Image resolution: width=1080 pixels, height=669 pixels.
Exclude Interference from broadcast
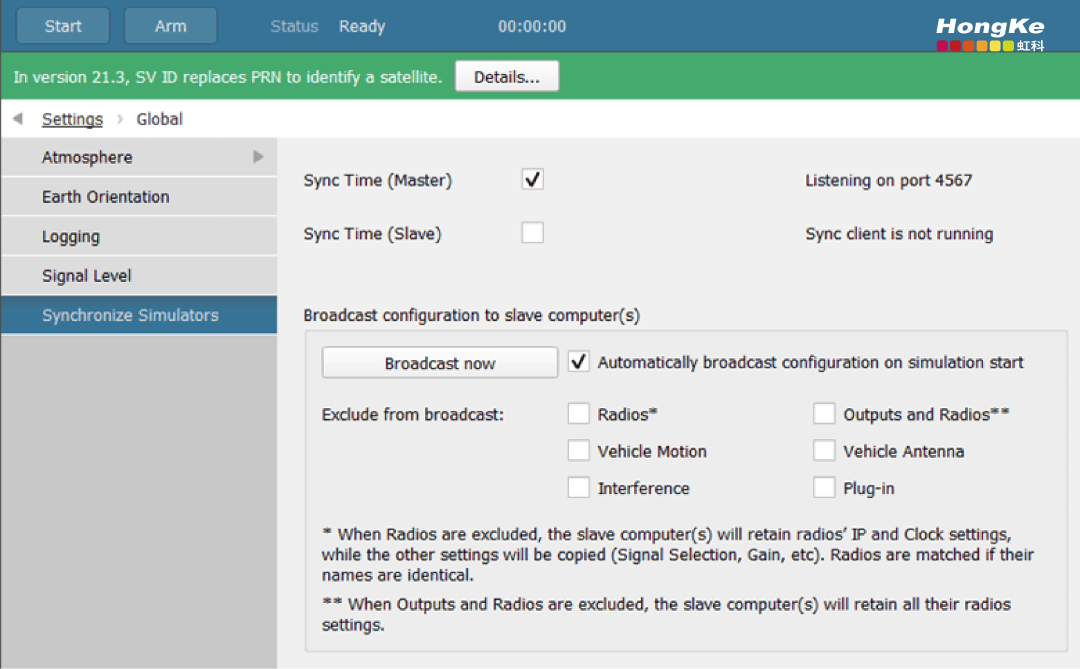[579, 488]
